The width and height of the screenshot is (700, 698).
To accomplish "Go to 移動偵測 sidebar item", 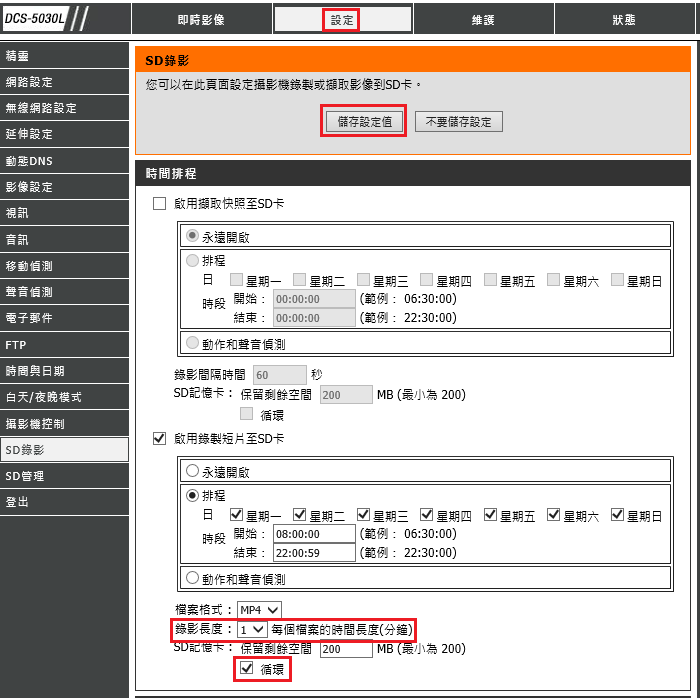I will click(65, 266).
